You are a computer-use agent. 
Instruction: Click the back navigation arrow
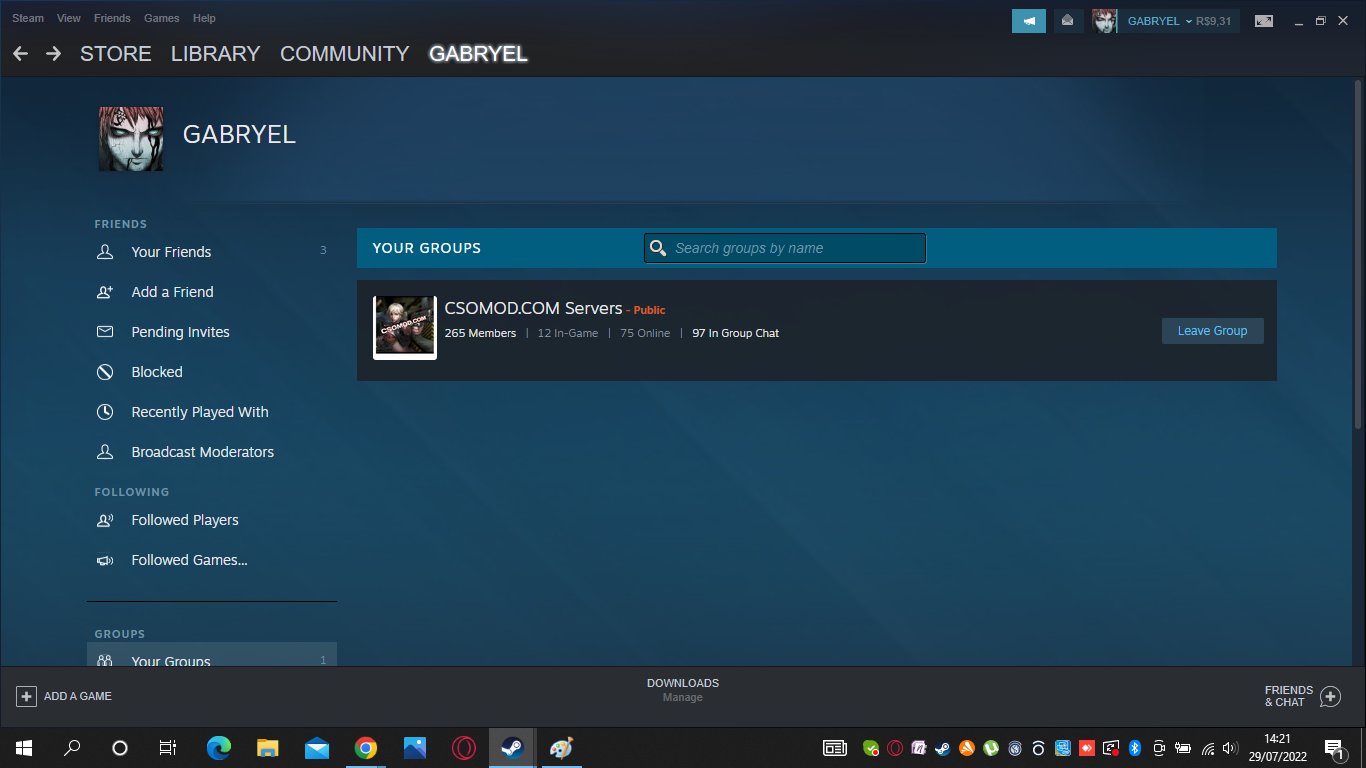(x=20, y=54)
